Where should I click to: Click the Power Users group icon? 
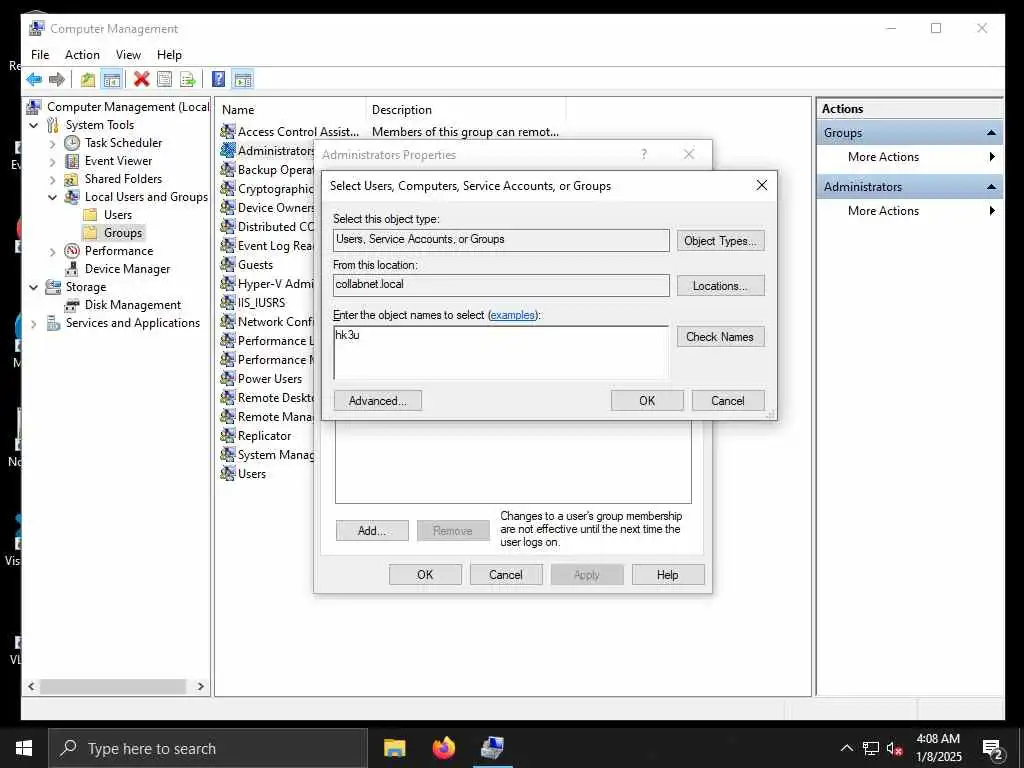[227, 379]
